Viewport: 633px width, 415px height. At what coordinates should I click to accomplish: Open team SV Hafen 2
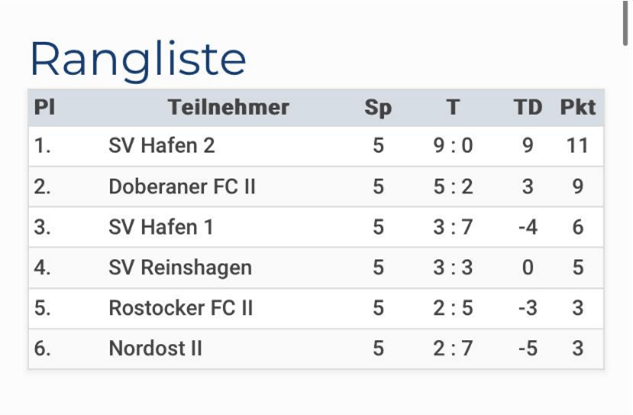point(161,145)
